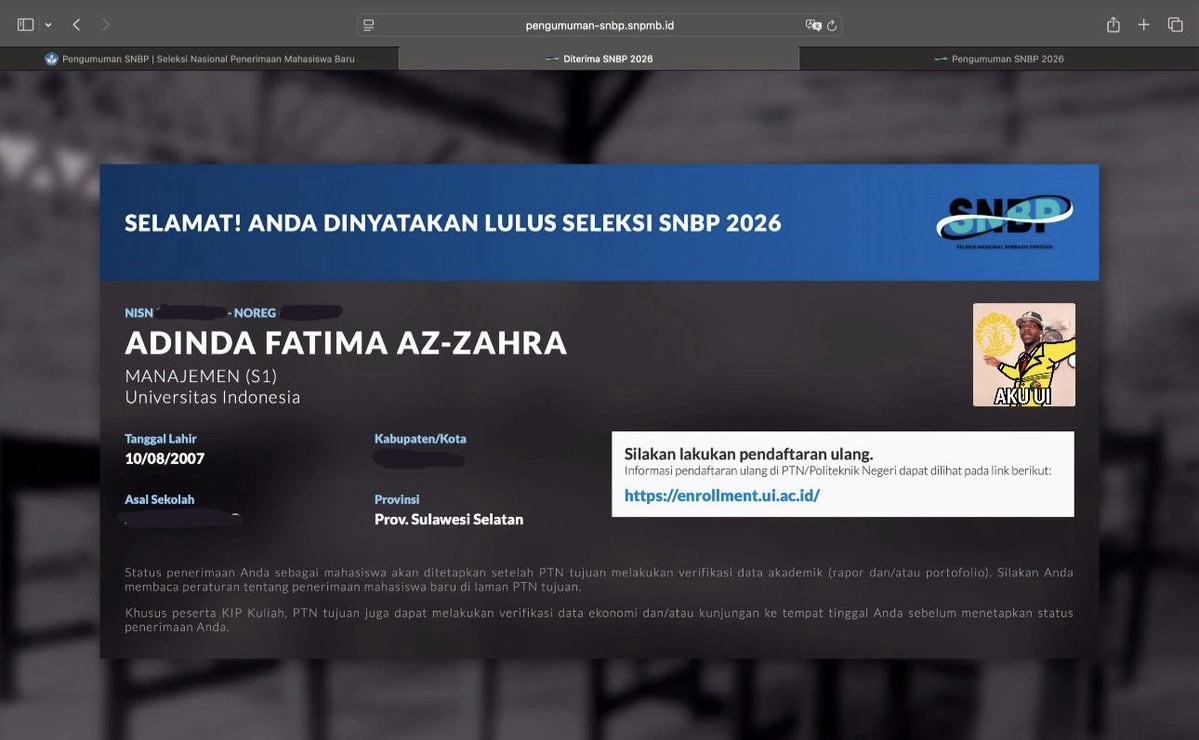Open the enrollment.ui.ac.id link
Screen dimensions: 1199x740
(x=722, y=495)
